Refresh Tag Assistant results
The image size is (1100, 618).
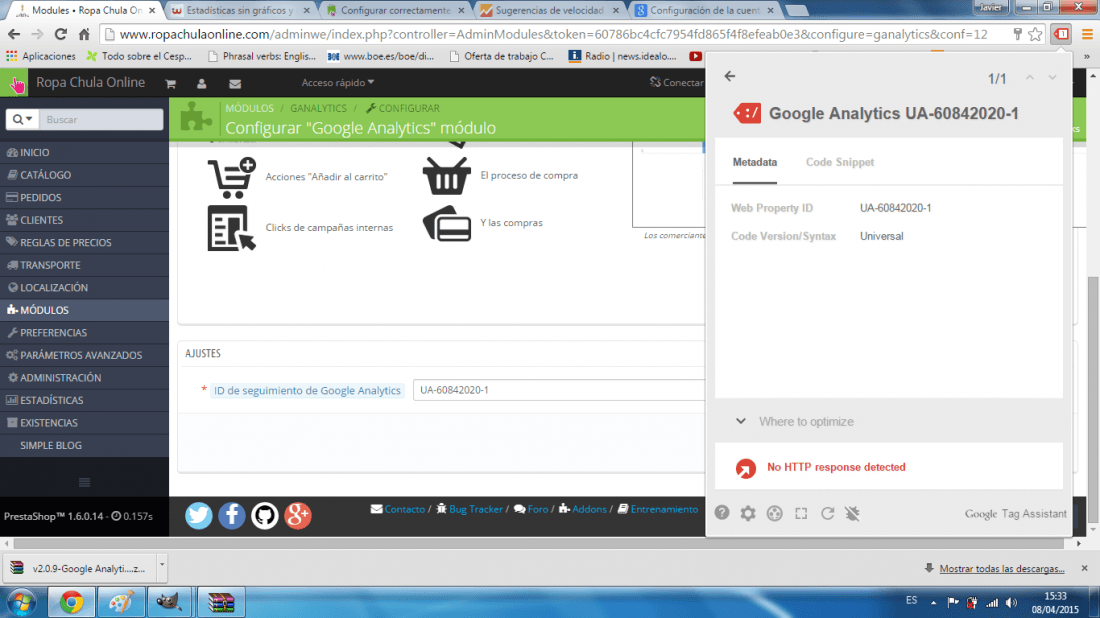828,513
